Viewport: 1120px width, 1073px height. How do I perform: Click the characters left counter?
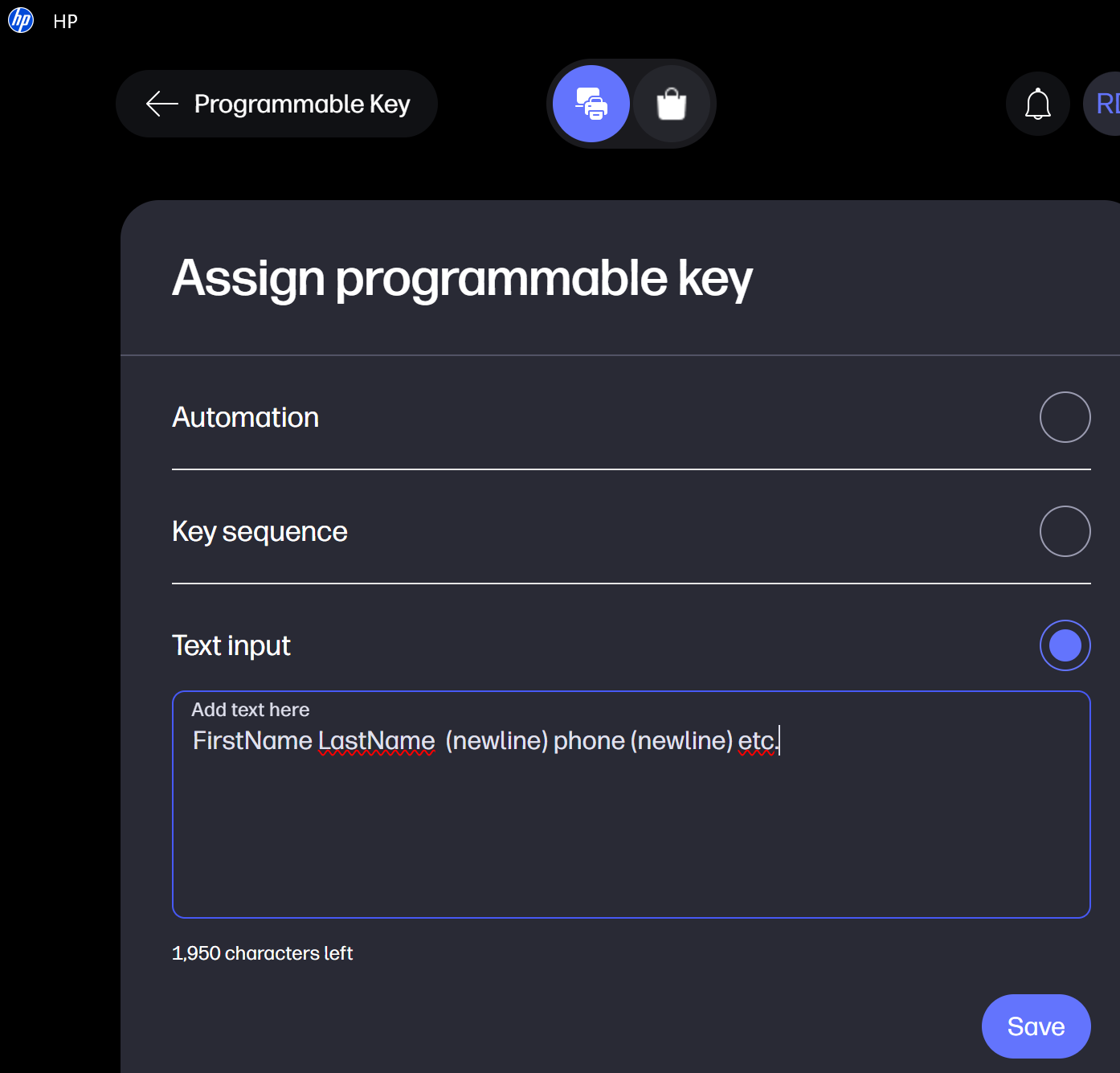tap(263, 953)
